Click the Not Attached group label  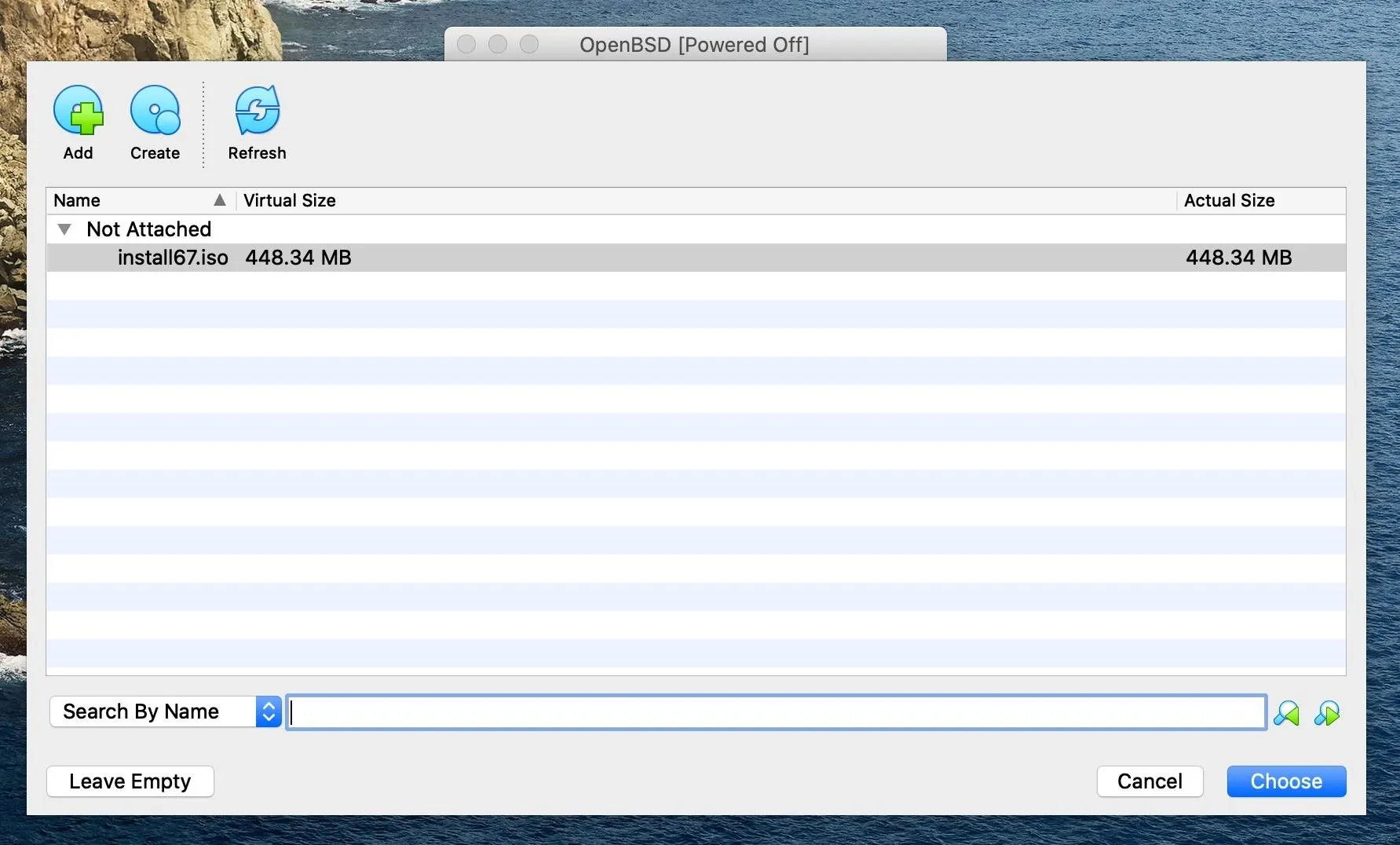click(x=148, y=229)
